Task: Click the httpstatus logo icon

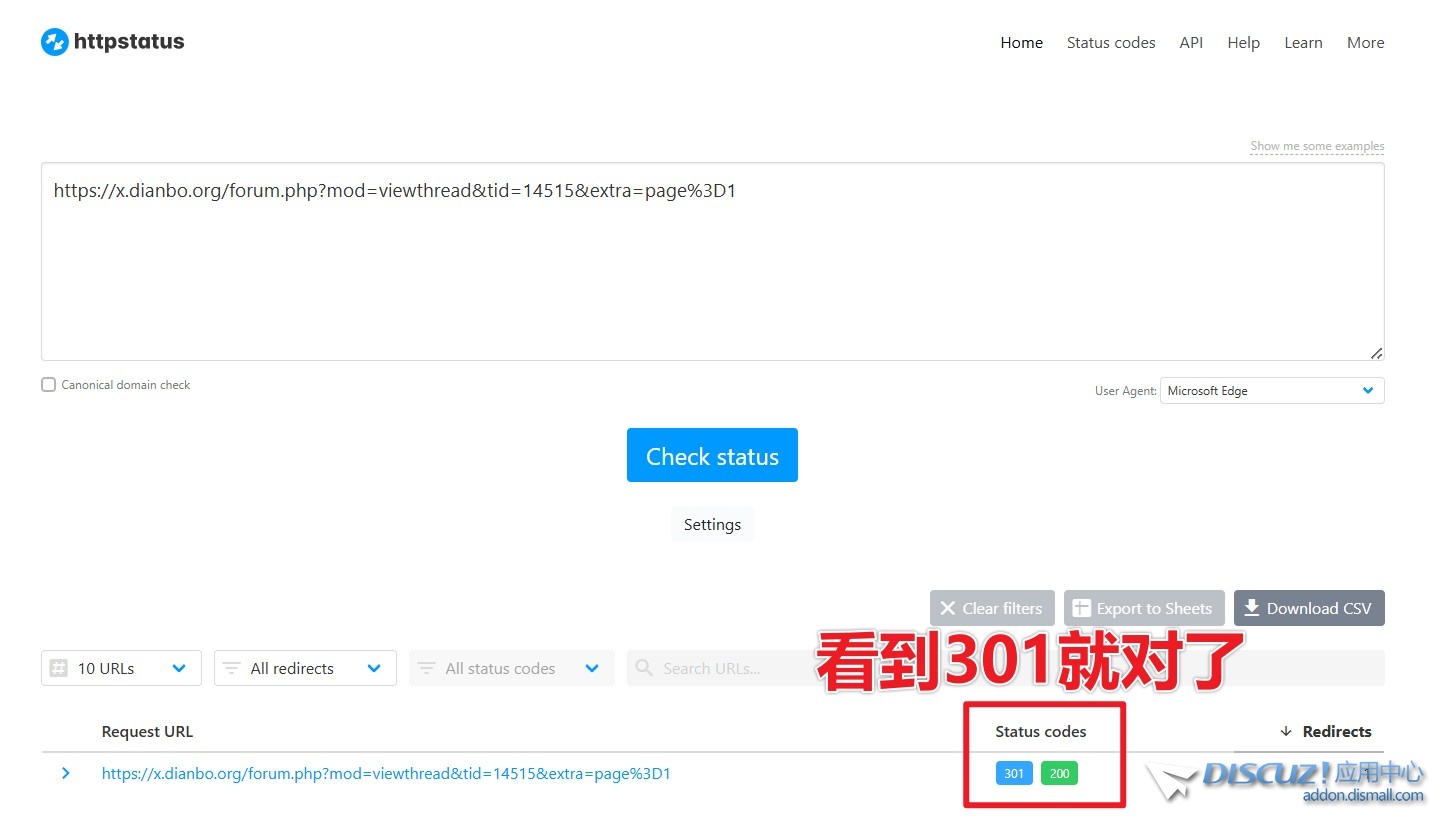Action: (x=54, y=42)
